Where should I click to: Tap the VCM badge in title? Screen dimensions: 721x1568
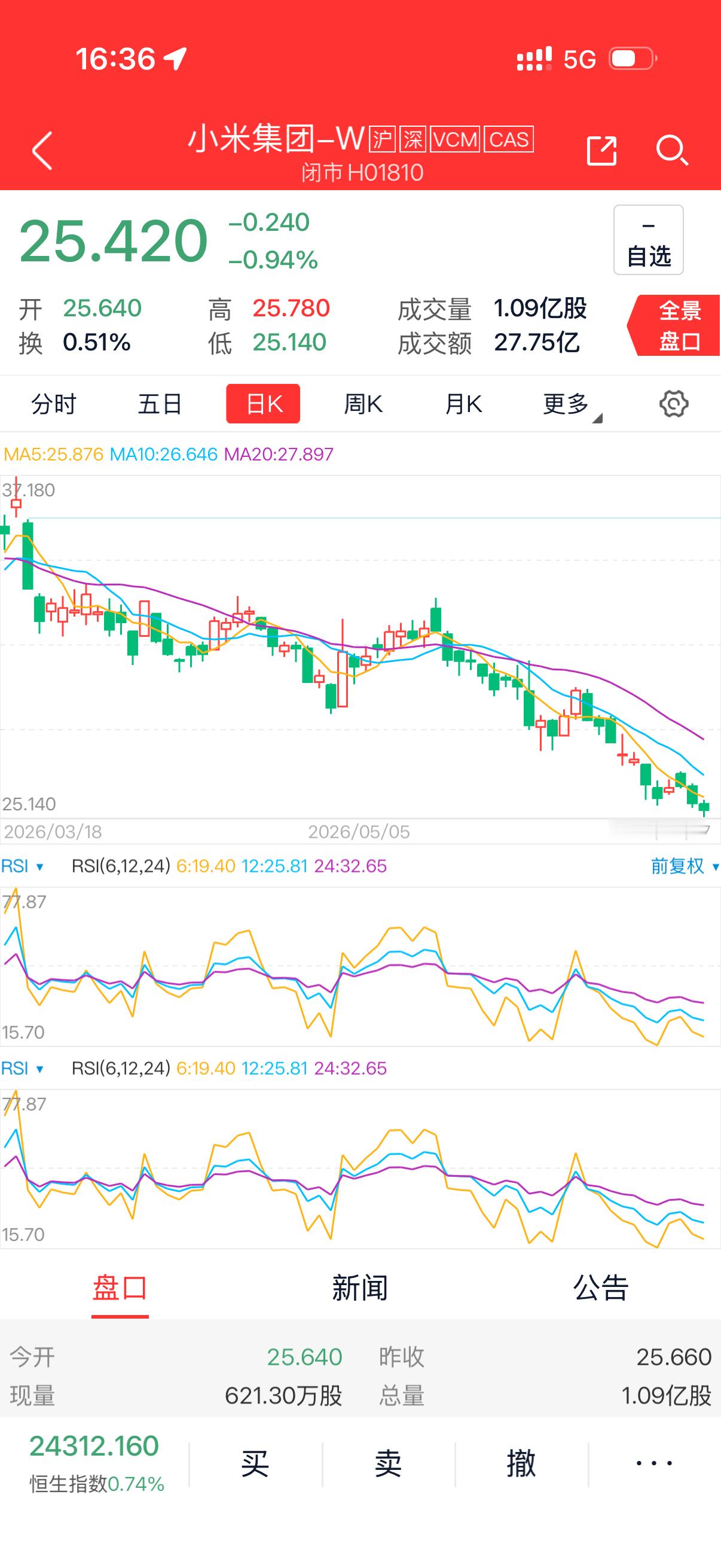455,139
